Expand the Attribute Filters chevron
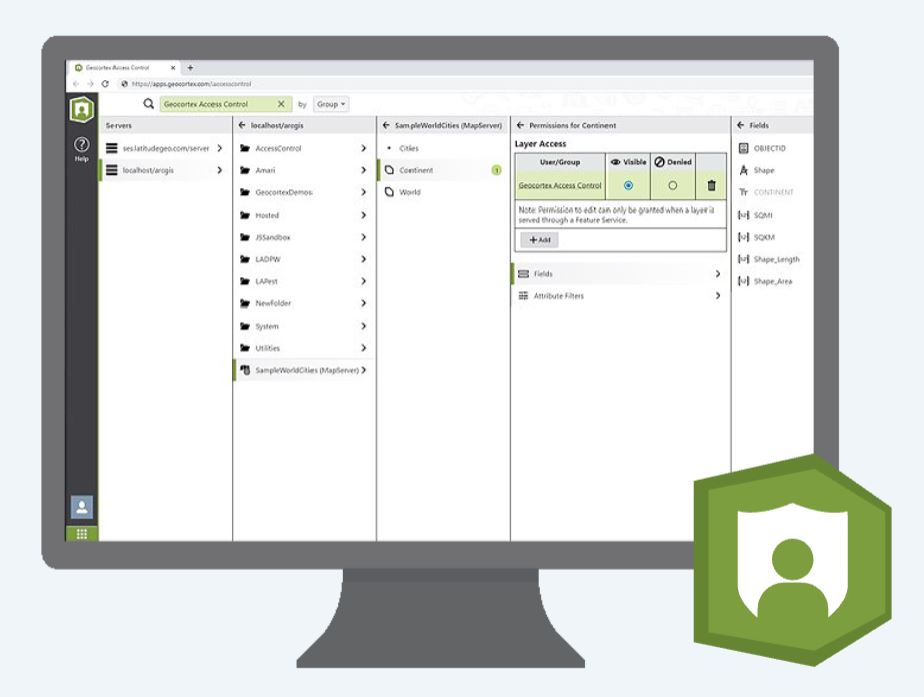924x697 pixels. 718,296
